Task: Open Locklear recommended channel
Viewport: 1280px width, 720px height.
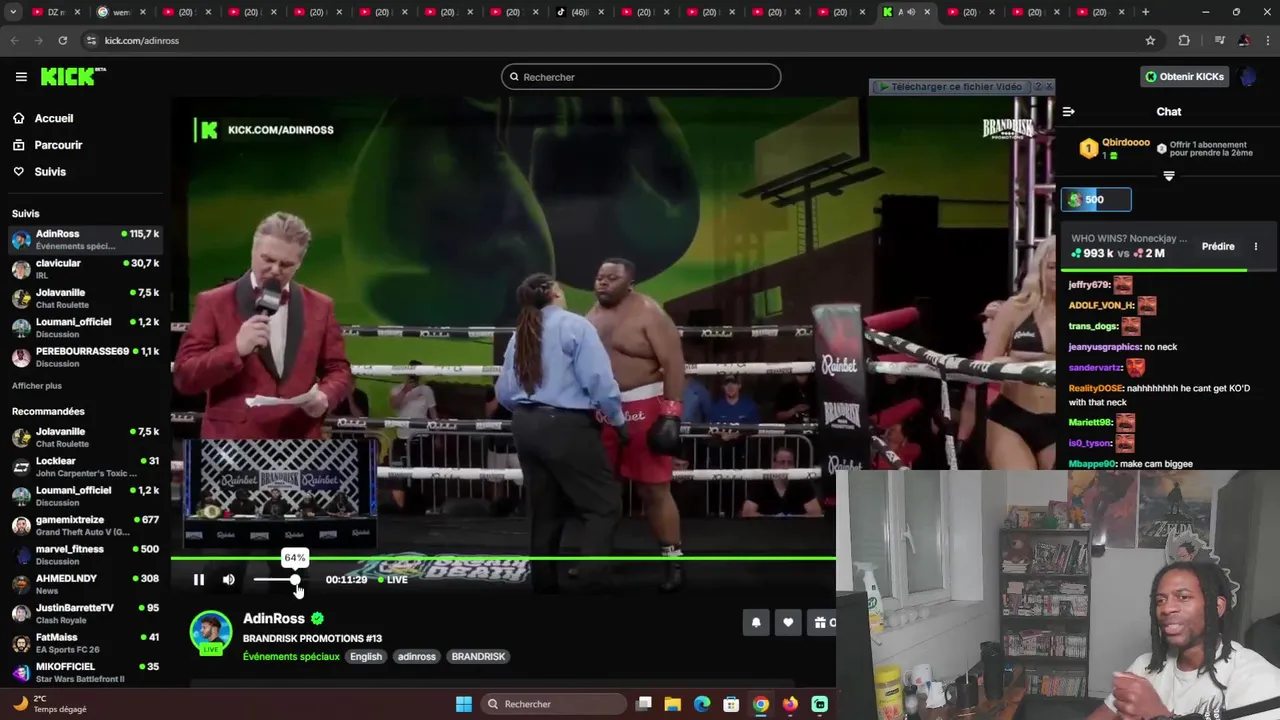Action: [x=85, y=467]
